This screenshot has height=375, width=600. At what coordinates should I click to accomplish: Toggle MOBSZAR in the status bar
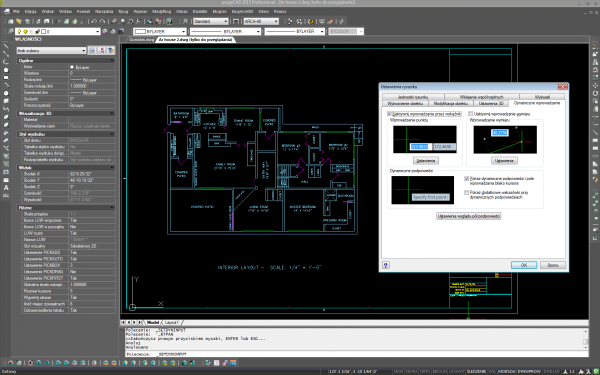(x=506, y=371)
